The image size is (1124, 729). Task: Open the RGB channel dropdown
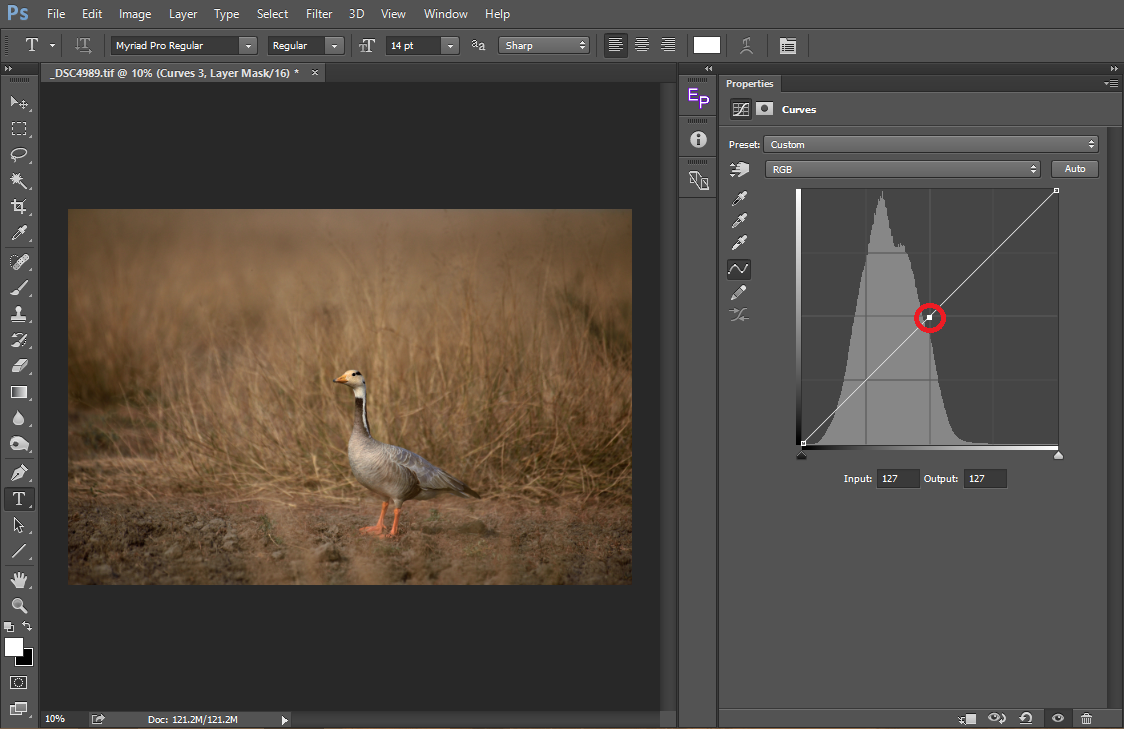[x=902, y=170]
